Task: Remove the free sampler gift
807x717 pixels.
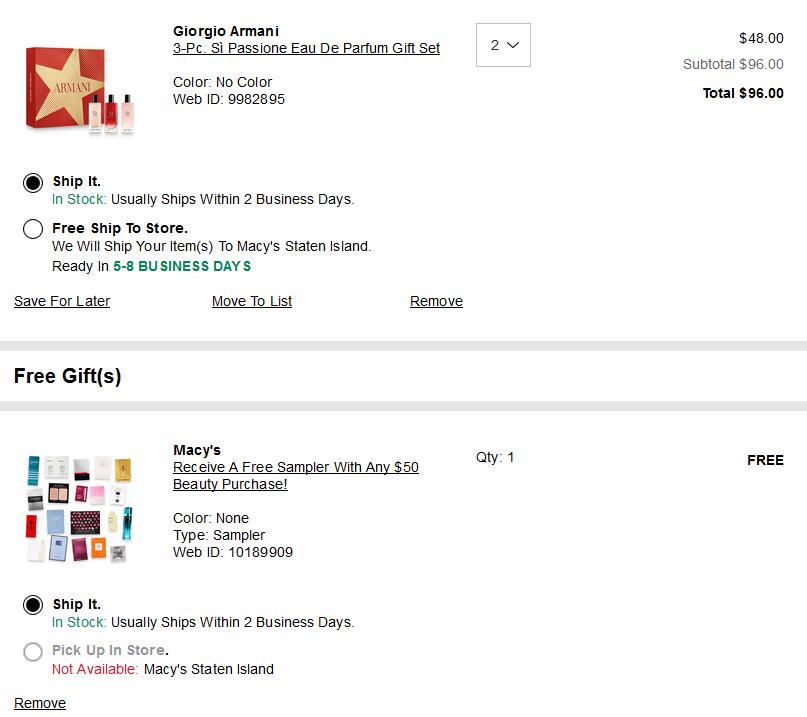Action: tap(40, 703)
